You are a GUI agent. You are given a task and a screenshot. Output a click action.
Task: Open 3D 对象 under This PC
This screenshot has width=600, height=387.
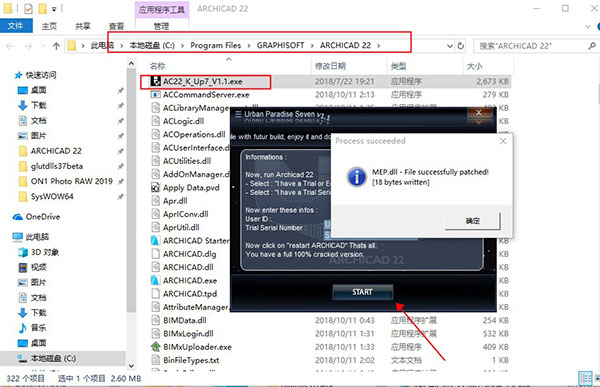pyautogui.click(x=45, y=252)
